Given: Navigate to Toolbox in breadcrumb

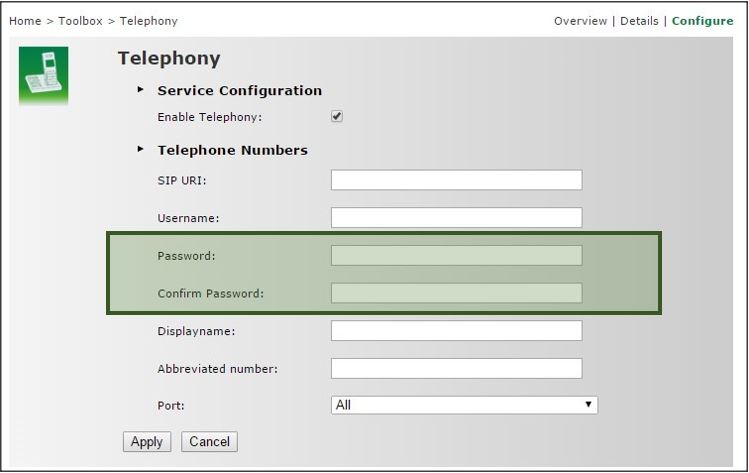Looking at the screenshot, I should coord(80,21).
